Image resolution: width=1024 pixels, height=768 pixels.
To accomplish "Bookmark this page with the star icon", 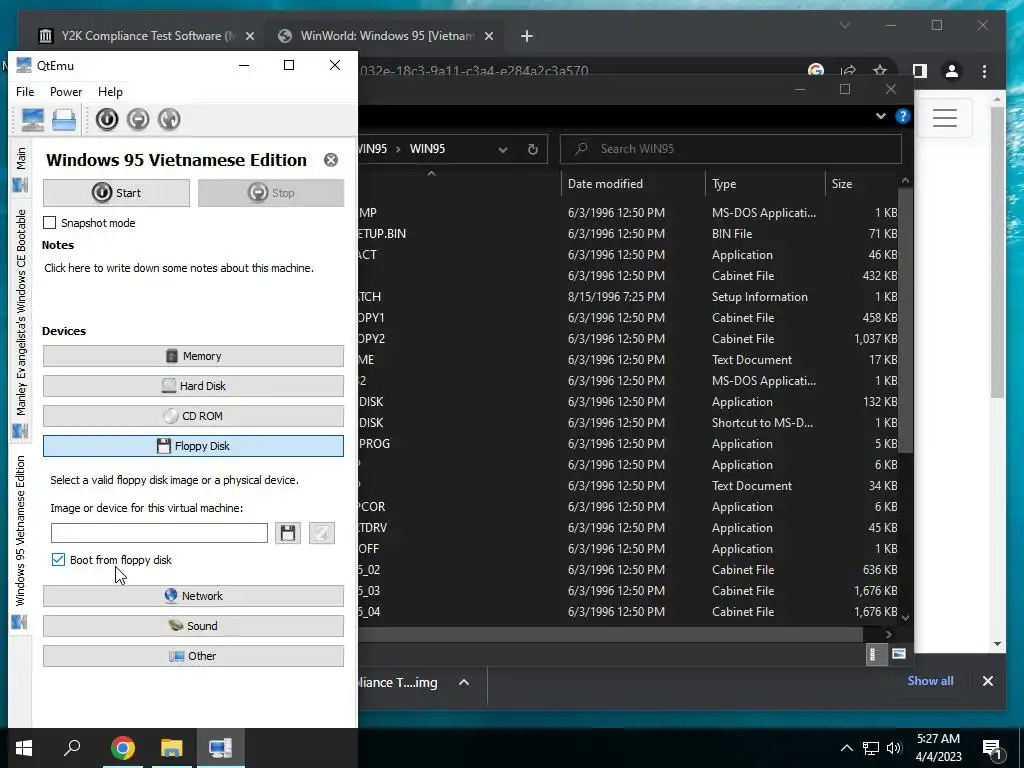I will click(x=880, y=71).
